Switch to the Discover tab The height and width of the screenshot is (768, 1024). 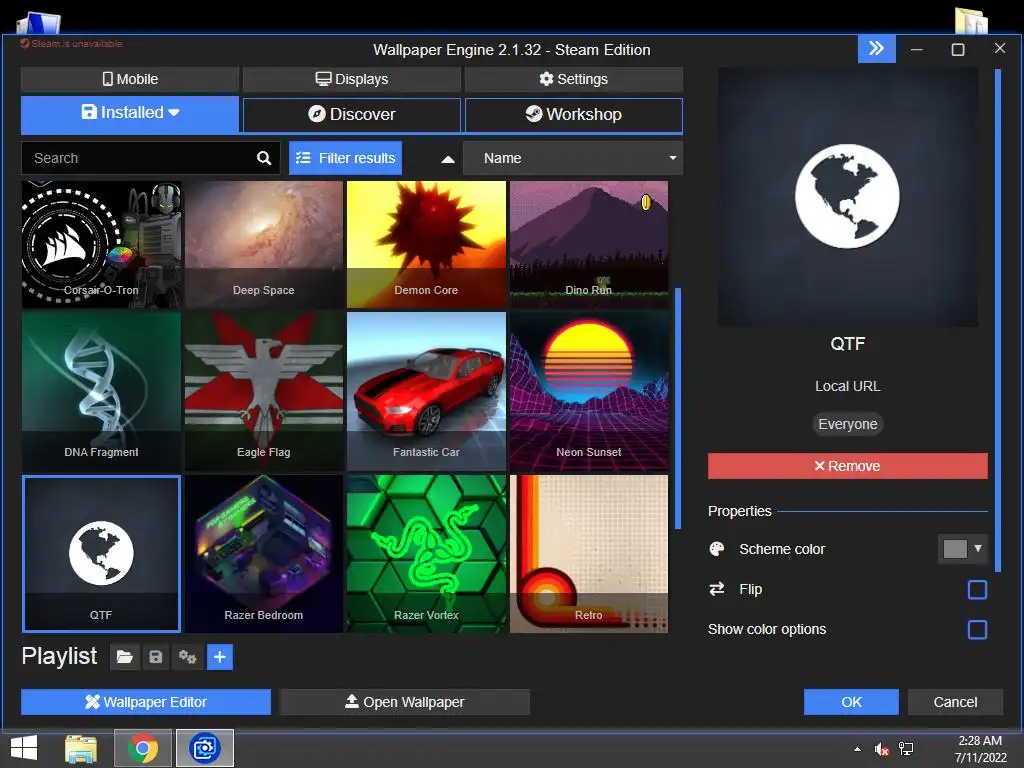click(x=352, y=114)
